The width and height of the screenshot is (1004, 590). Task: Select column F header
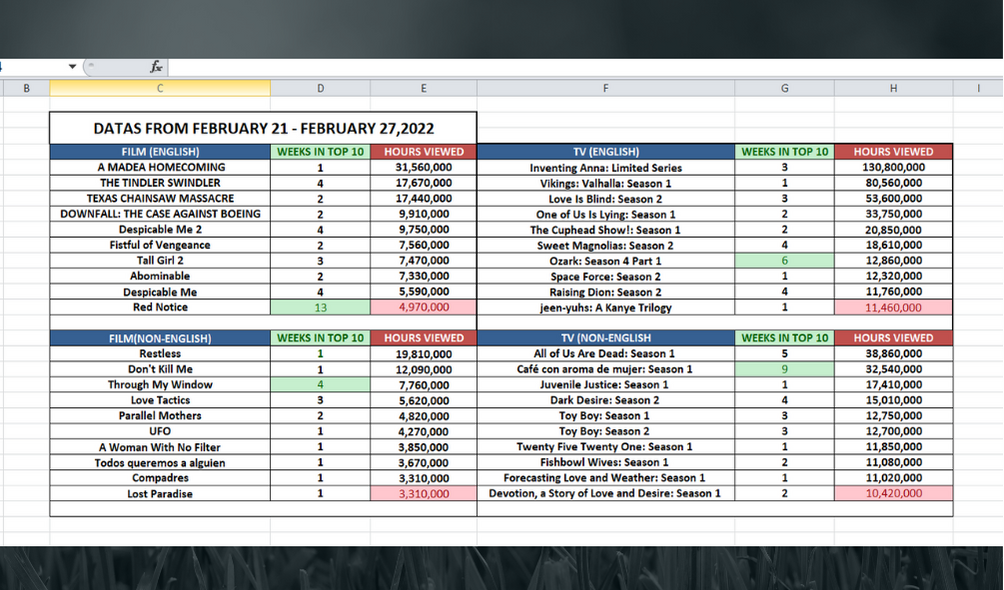coord(606,88)
